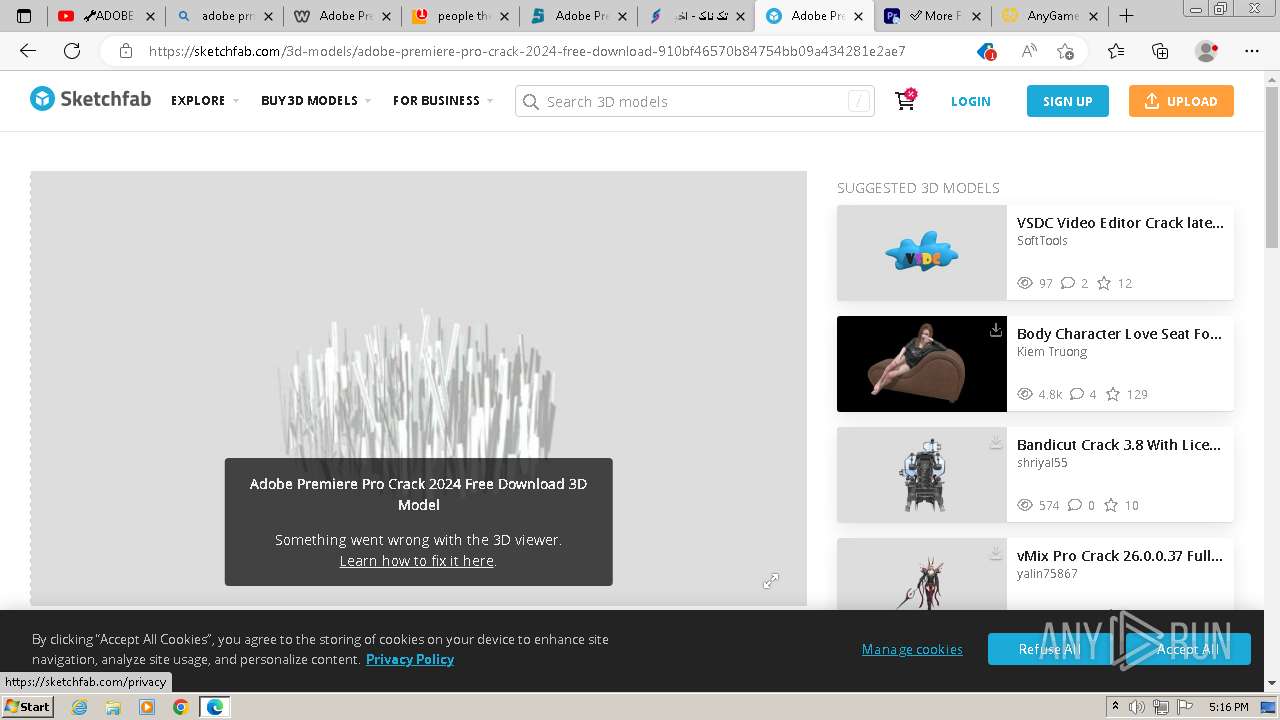Expand the EXPLORE menu
The width and height of the screenshot is (1280, 720).
pos(205,101)
